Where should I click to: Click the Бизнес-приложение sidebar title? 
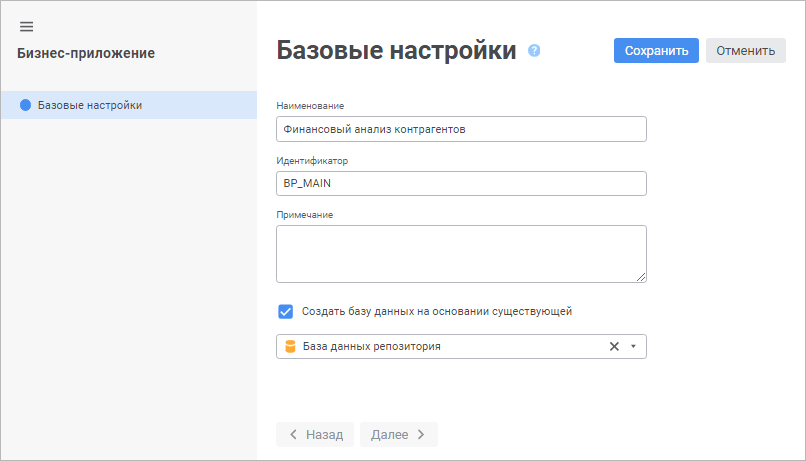(x=86, y=53)
